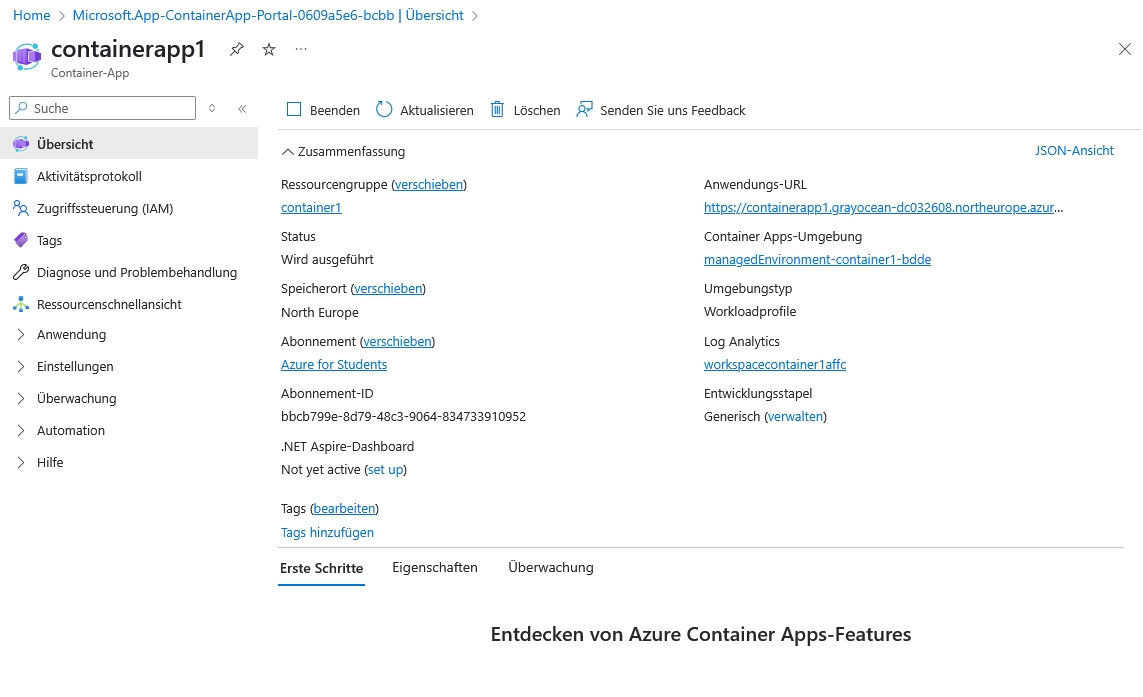The width and height of the screenshot is (1143, 697).
Task: Open Diagnose und Problembehandlung
Action: click(x=136, y=273)
